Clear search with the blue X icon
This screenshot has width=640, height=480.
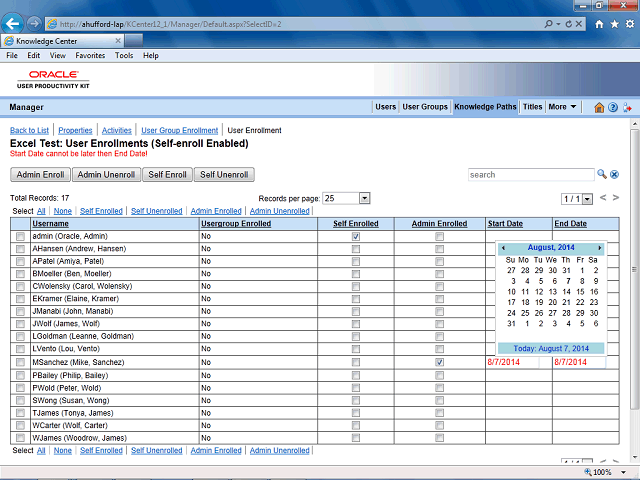[614, 175]
